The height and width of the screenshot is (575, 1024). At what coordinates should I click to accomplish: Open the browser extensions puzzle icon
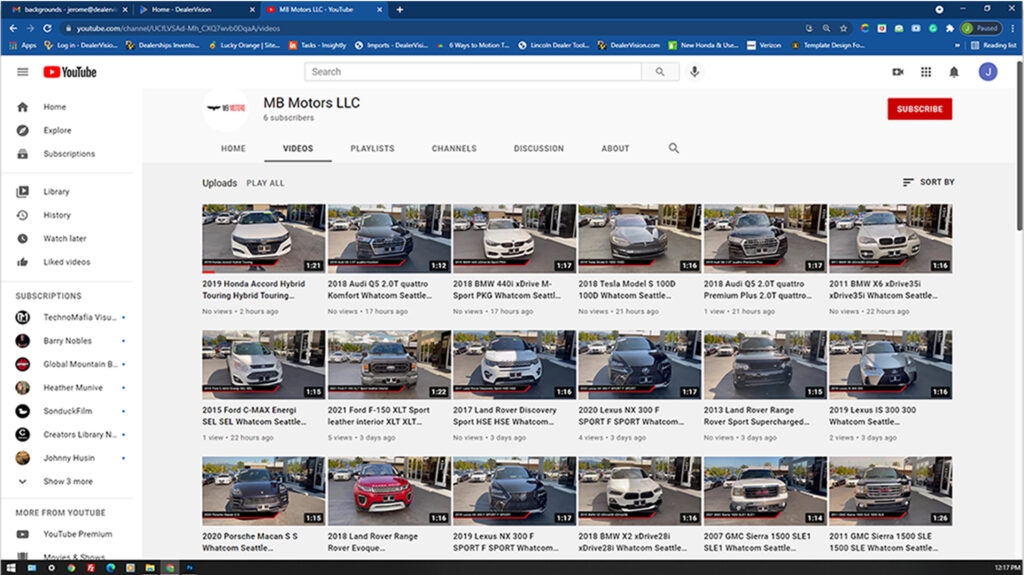click(950, 28)
